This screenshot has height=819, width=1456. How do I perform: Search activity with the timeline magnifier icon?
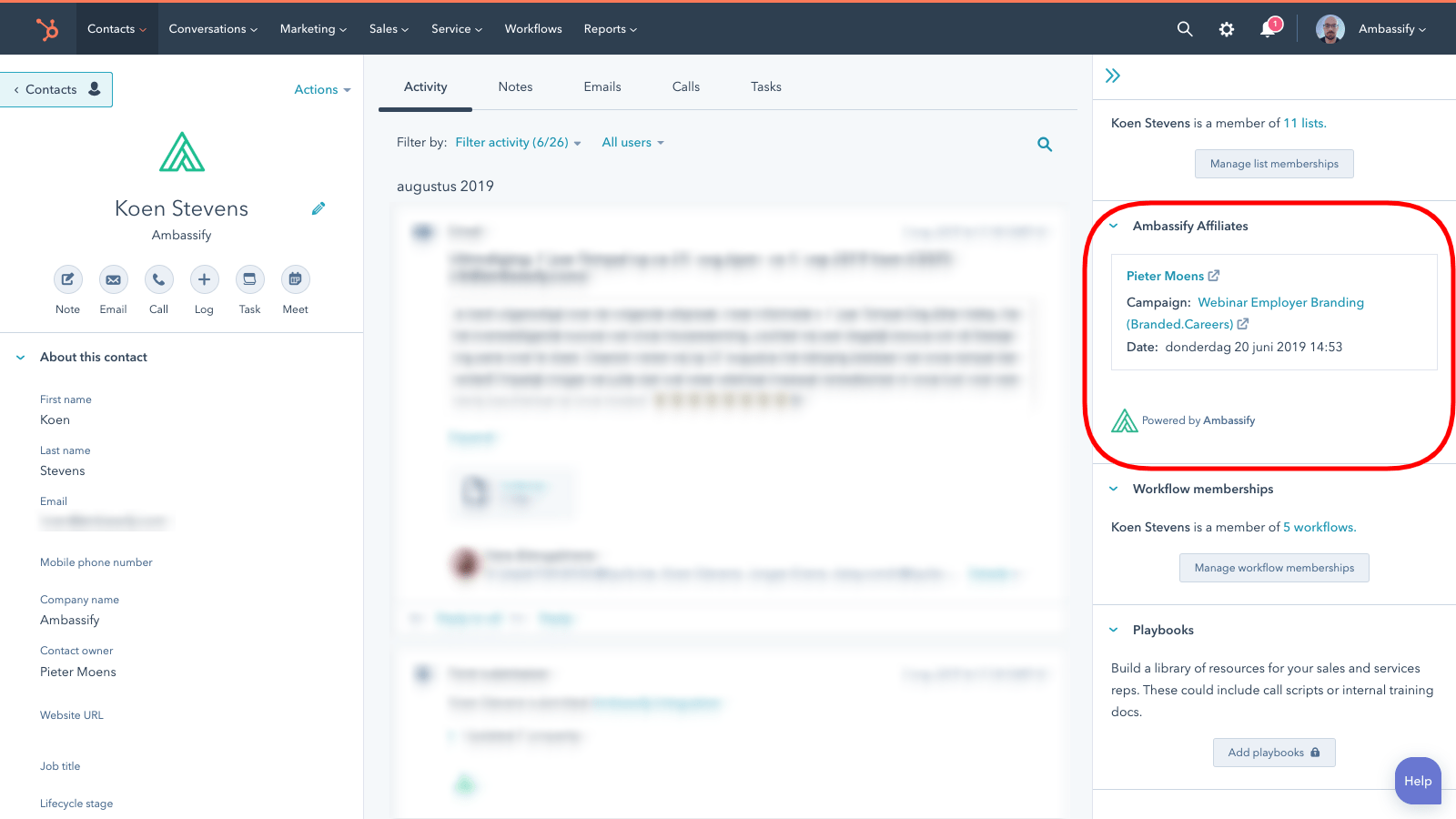[1045, 144]
